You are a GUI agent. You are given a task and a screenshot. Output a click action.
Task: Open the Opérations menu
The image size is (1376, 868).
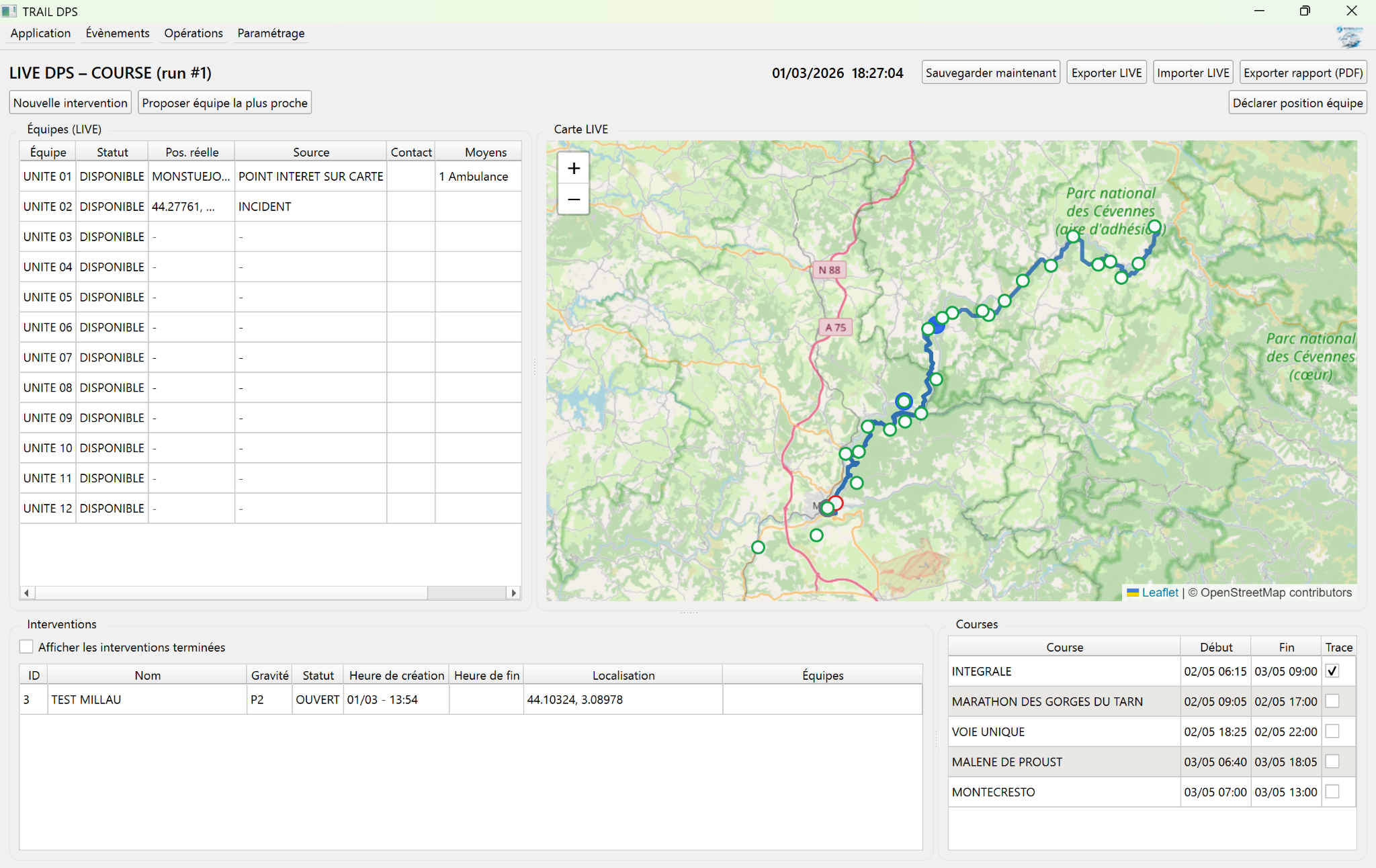(x=193, y=33)
